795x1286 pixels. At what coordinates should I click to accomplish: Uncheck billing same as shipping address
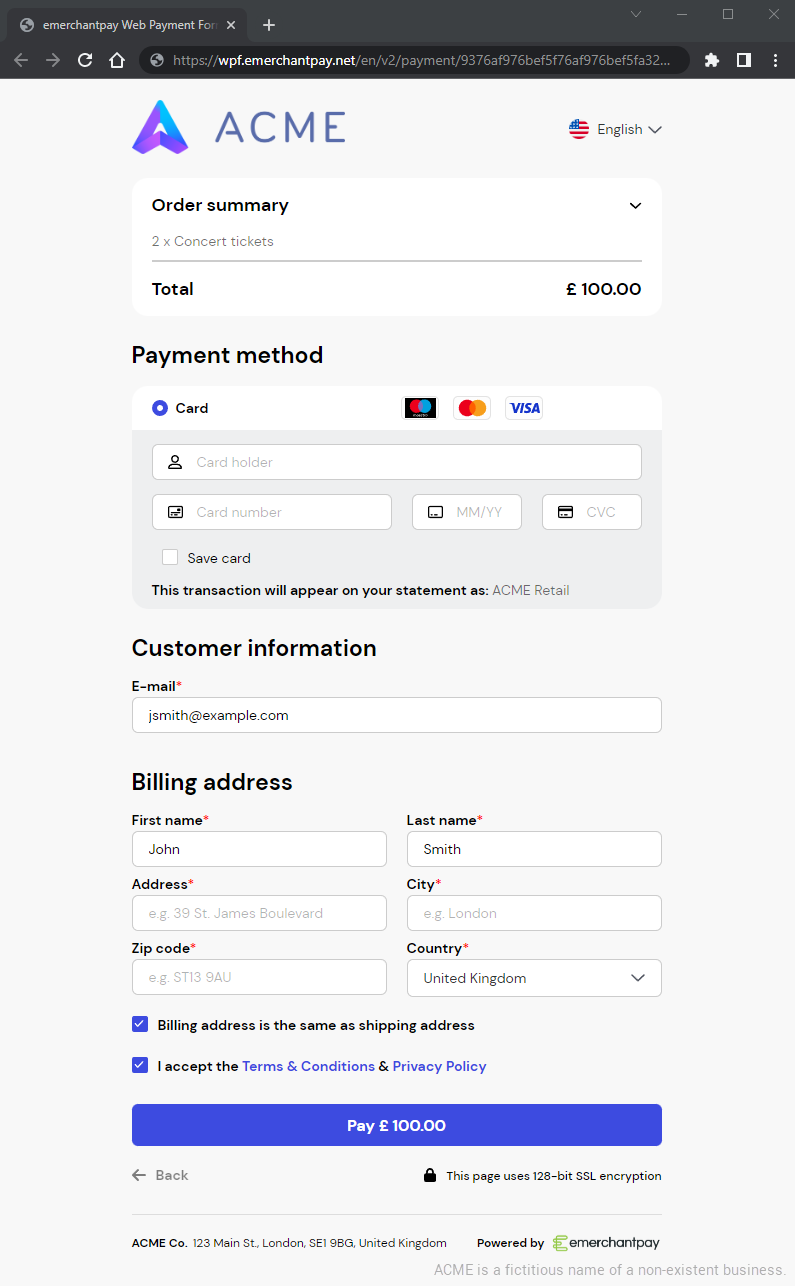click(x=140, y=1024)
